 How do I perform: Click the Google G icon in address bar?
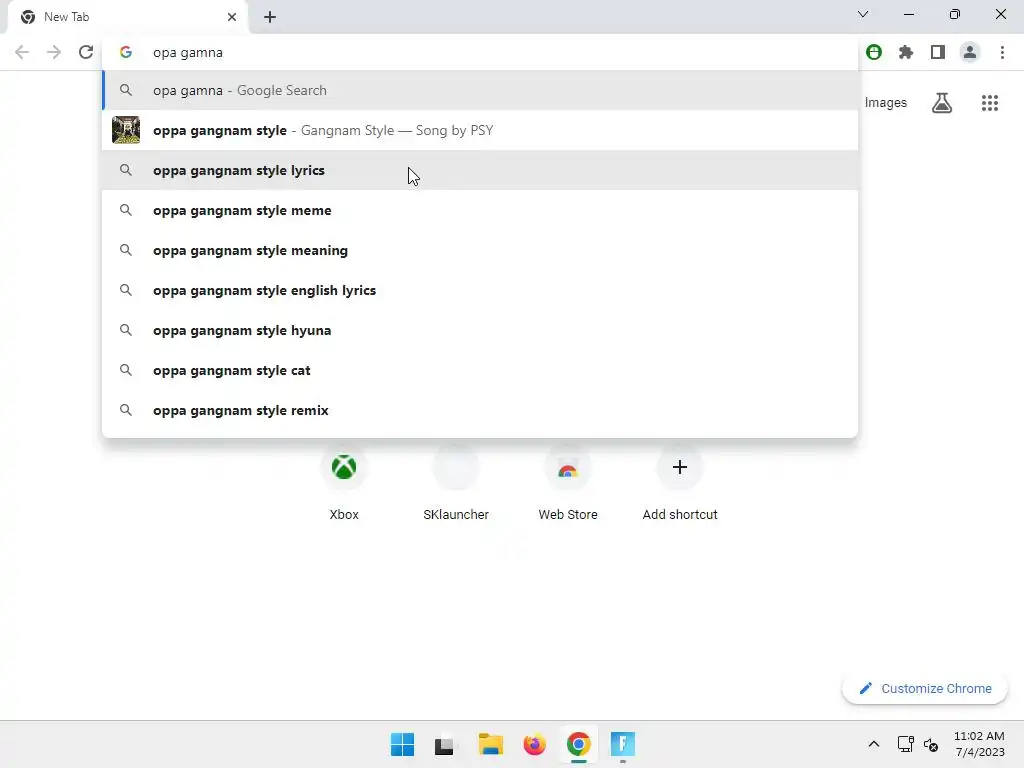(126, 52)
